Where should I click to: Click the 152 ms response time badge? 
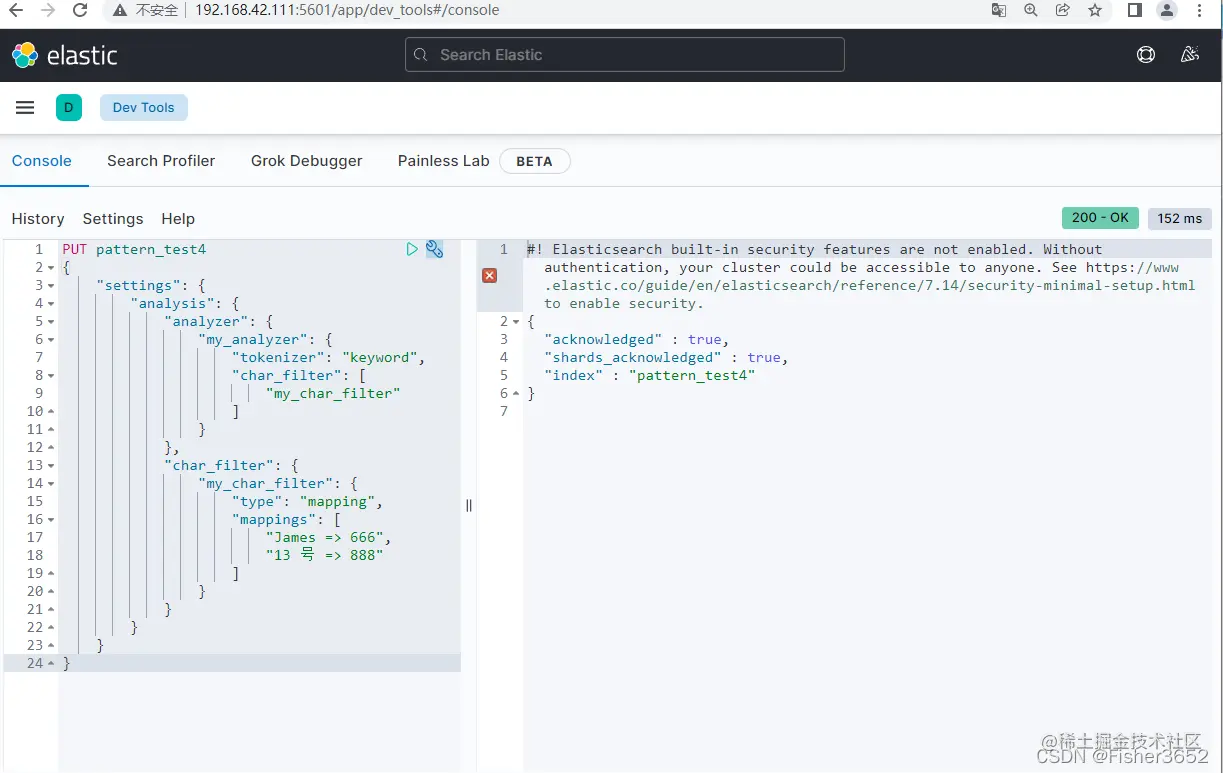pyautogui.click(x=1180, y=218)
